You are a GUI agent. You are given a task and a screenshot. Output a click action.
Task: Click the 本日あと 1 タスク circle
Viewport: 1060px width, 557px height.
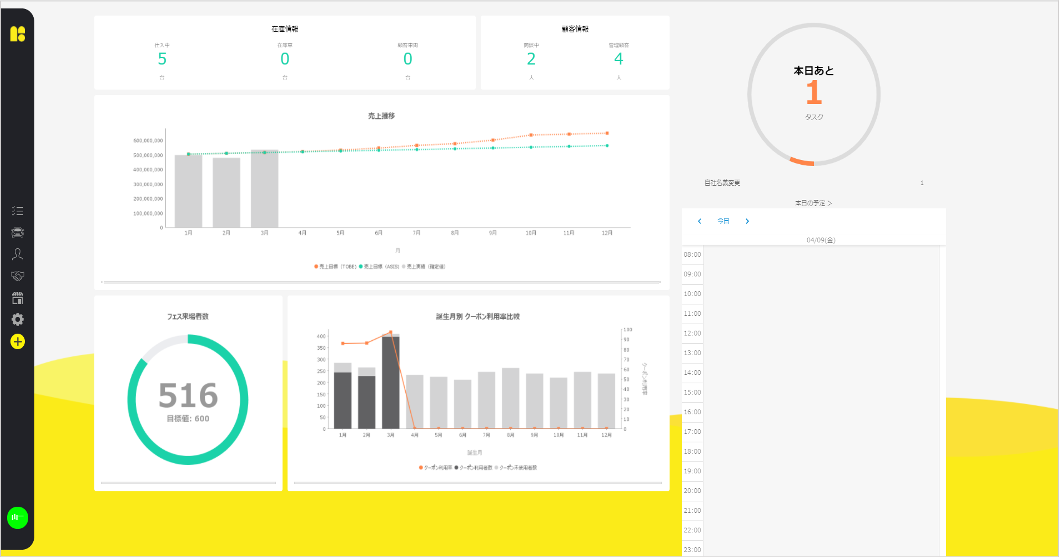click(813, 94)
